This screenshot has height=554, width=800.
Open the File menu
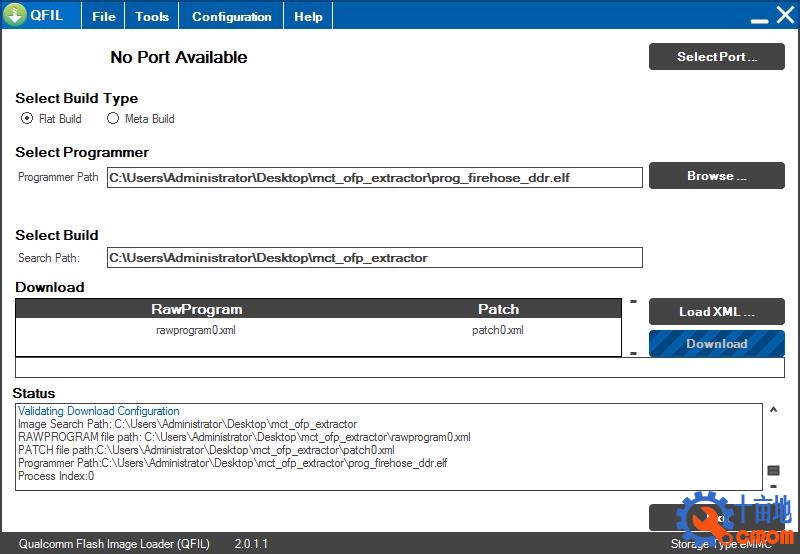click(104, 17)
